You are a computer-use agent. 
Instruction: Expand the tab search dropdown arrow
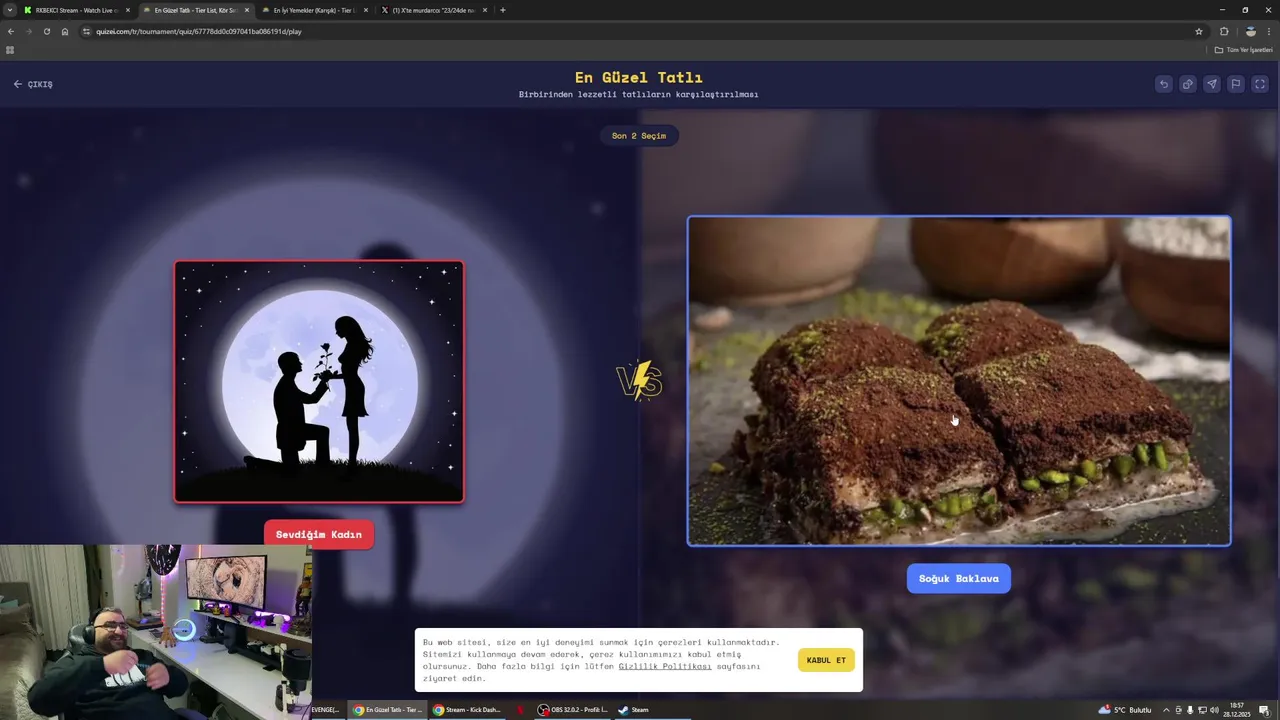pos(9,10)
